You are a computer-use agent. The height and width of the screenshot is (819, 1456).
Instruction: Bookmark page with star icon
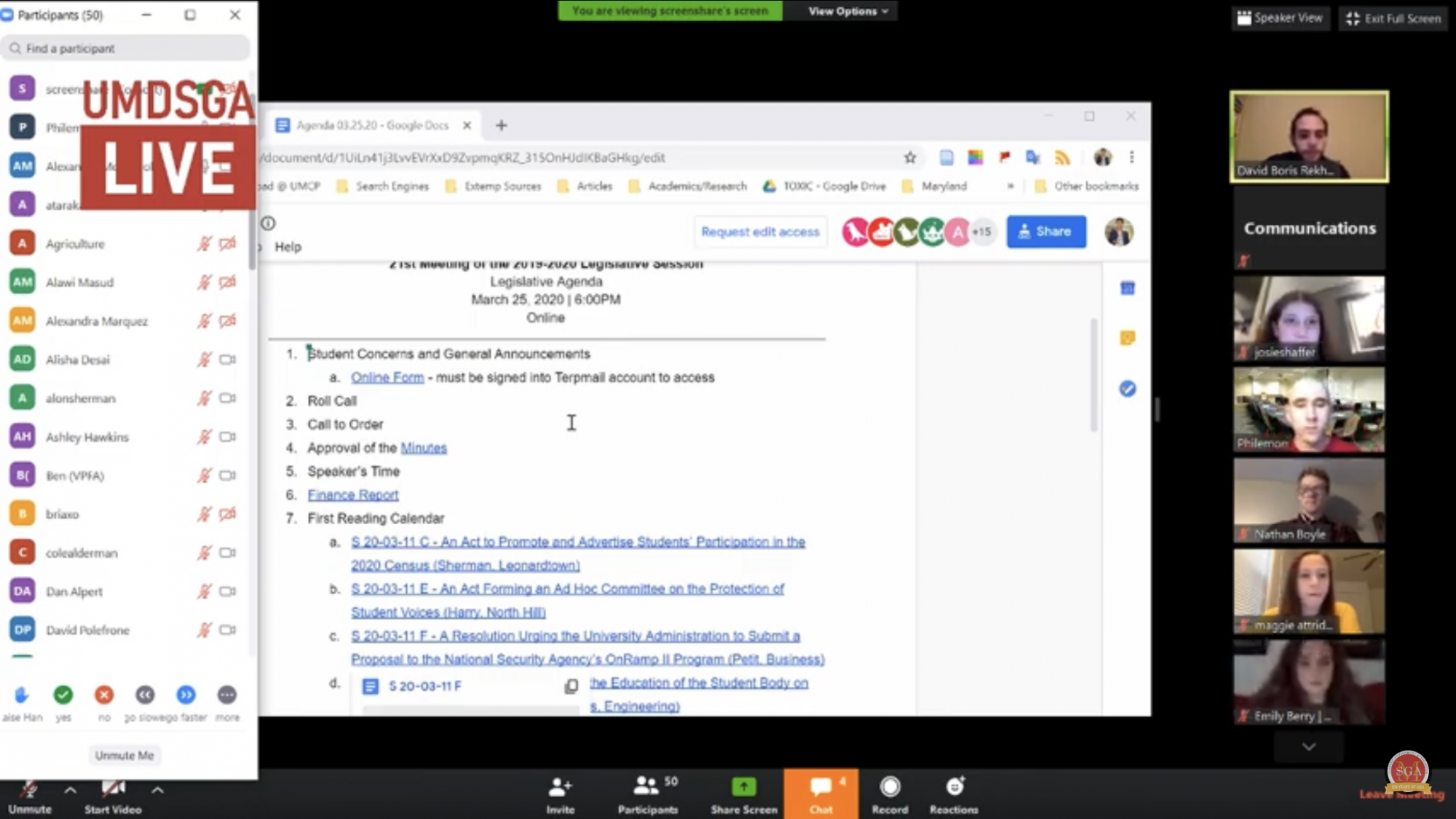pos(910,157)
